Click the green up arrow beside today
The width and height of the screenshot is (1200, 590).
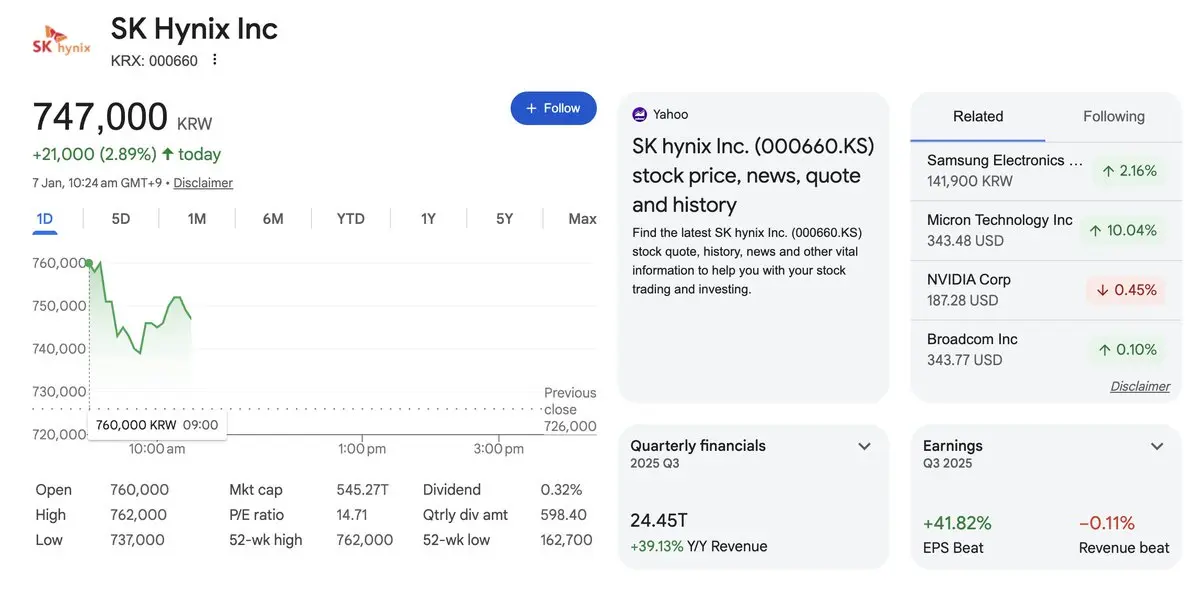point(168,154)
